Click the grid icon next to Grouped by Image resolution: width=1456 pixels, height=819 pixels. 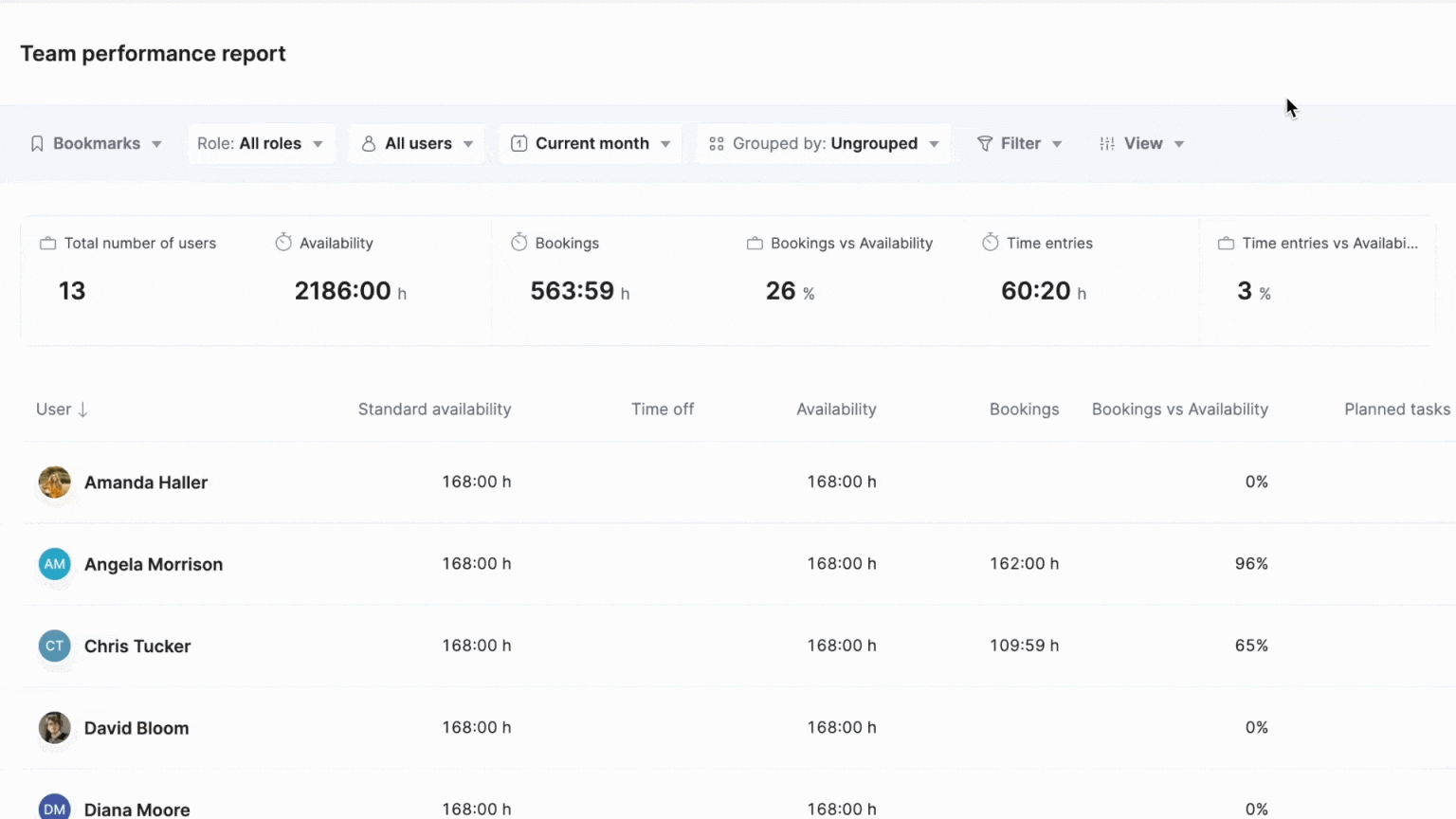[717, 143]
